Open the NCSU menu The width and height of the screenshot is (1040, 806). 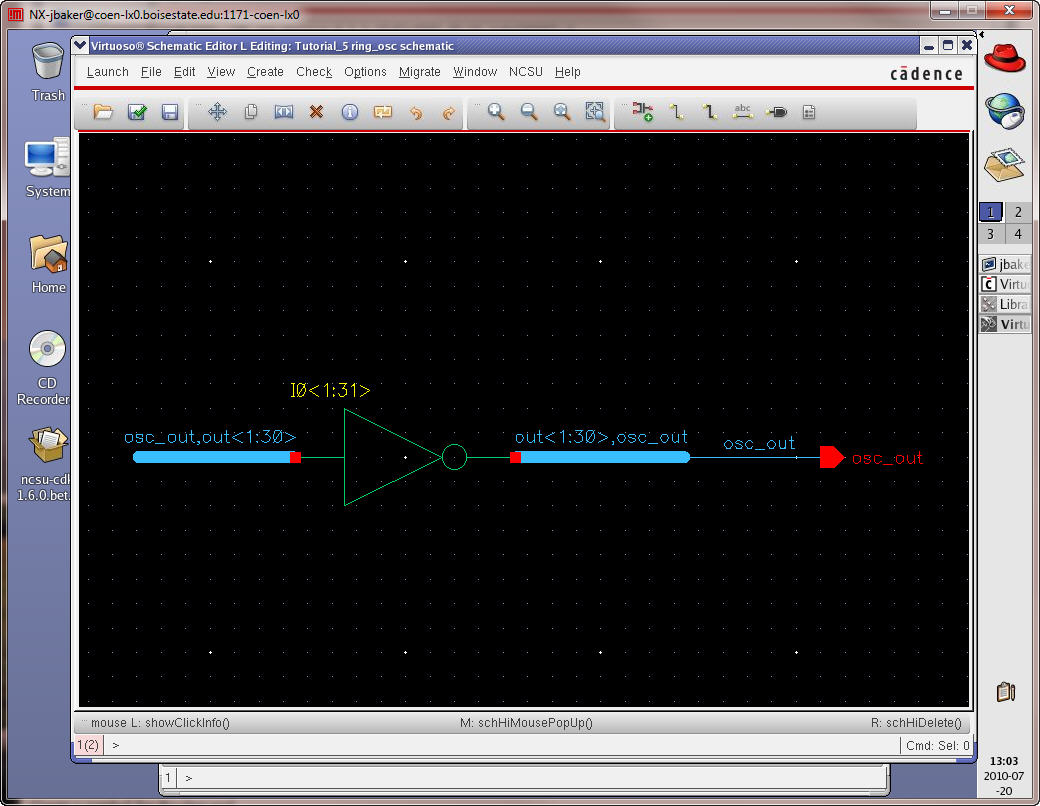[x=525, y=72]
